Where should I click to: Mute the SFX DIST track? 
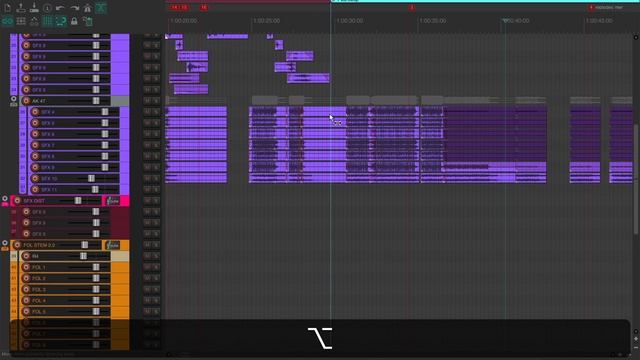(x=147, y=201)
